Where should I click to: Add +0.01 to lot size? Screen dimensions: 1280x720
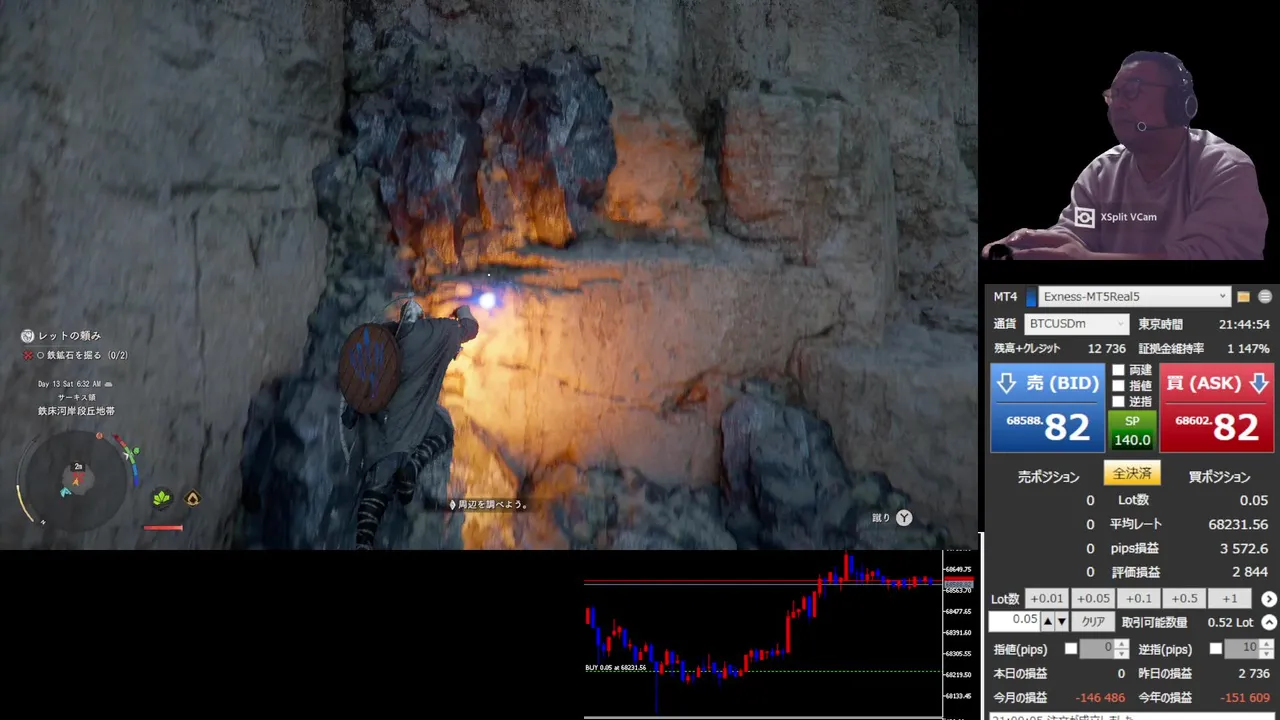coord(1046,599)
